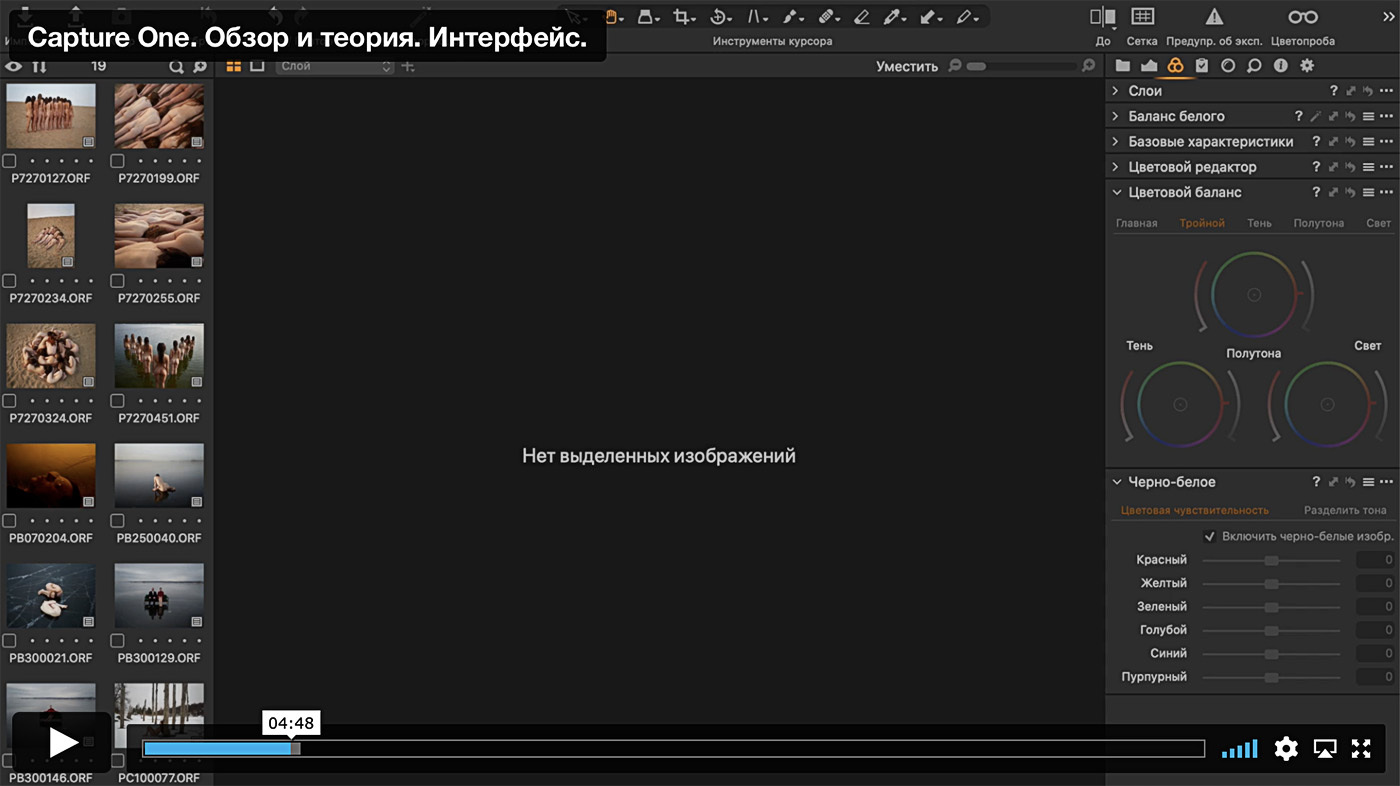Viewport: 1400px width, 786px height.
Task: Switch to Тень color balance tab
Action: (x=1259, y=223)
